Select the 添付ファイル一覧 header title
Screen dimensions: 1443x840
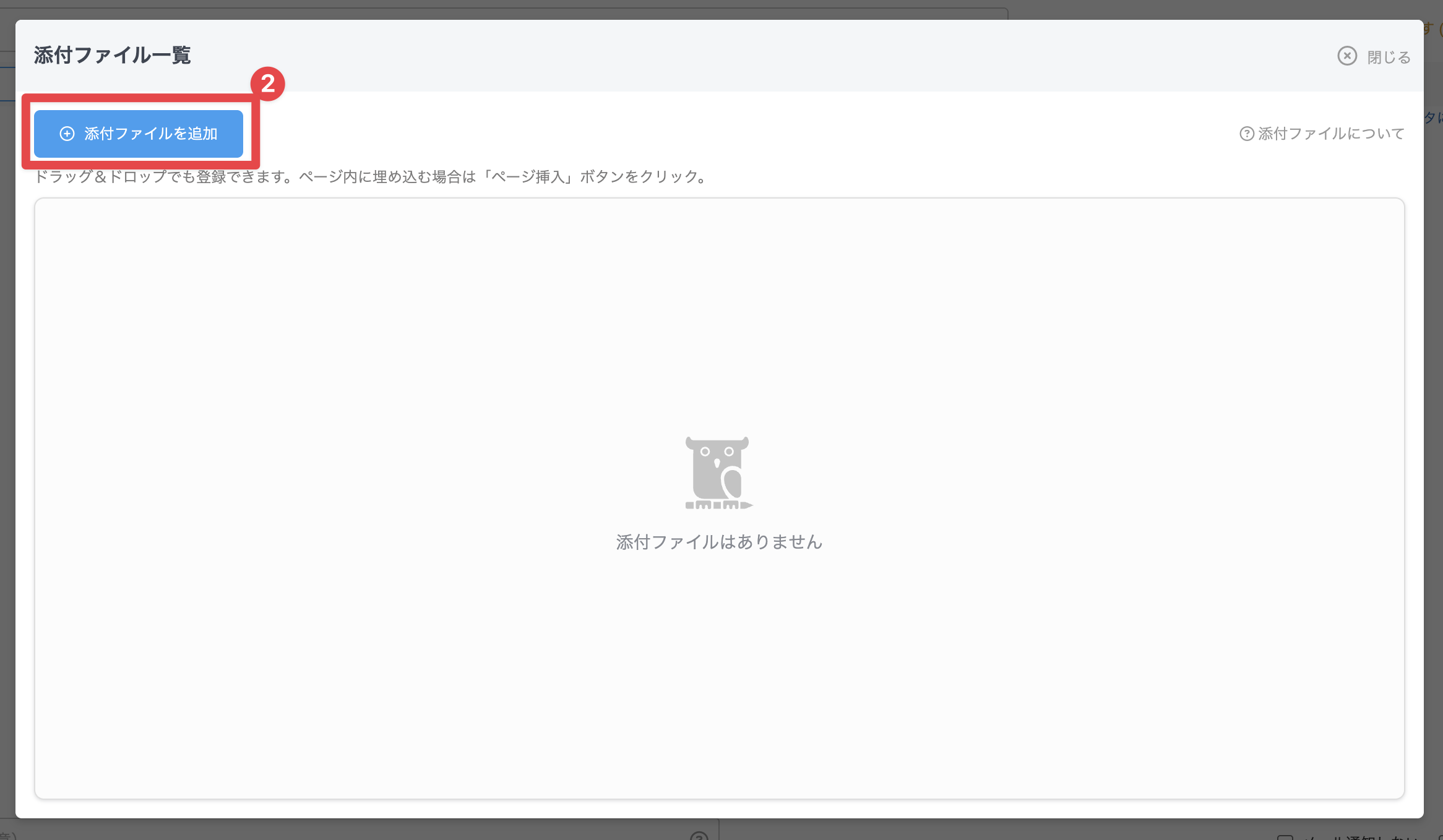tap(112, 54)
